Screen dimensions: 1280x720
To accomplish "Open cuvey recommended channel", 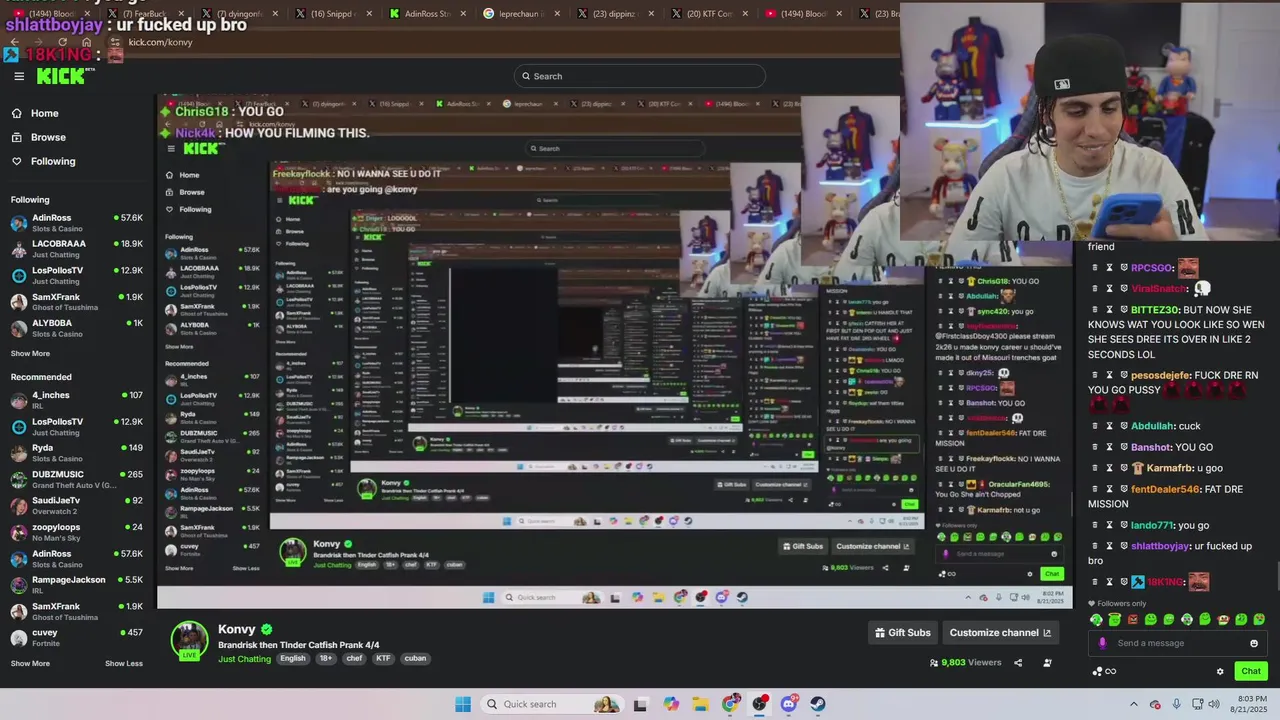I will click(77, 637).
